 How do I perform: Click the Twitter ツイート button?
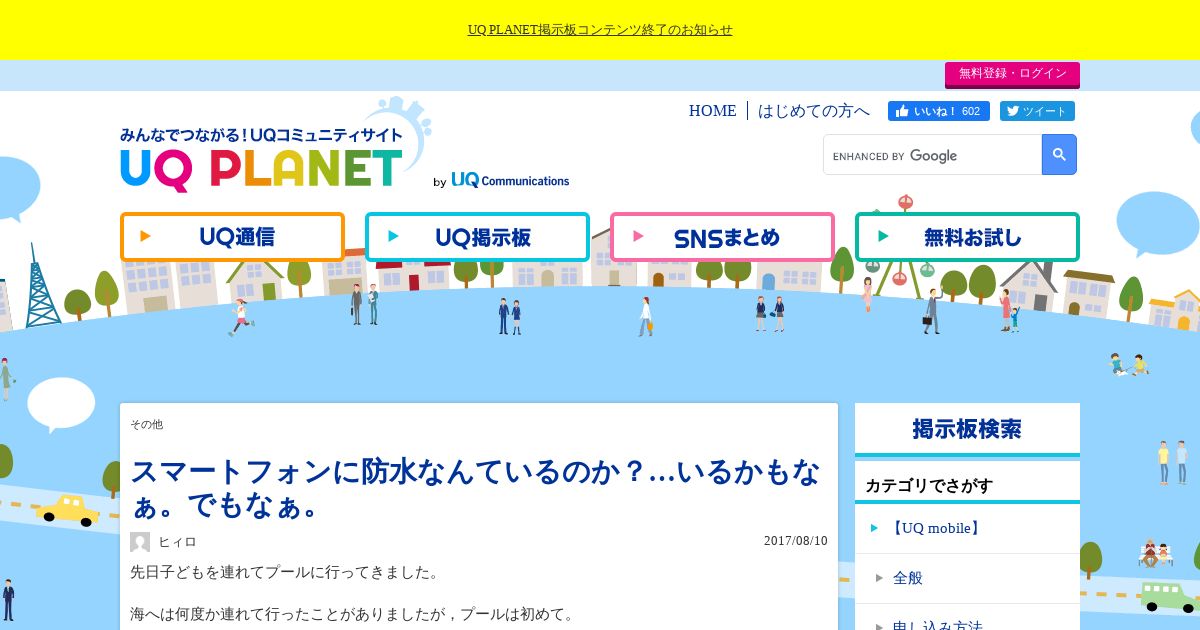[1037, 111]
